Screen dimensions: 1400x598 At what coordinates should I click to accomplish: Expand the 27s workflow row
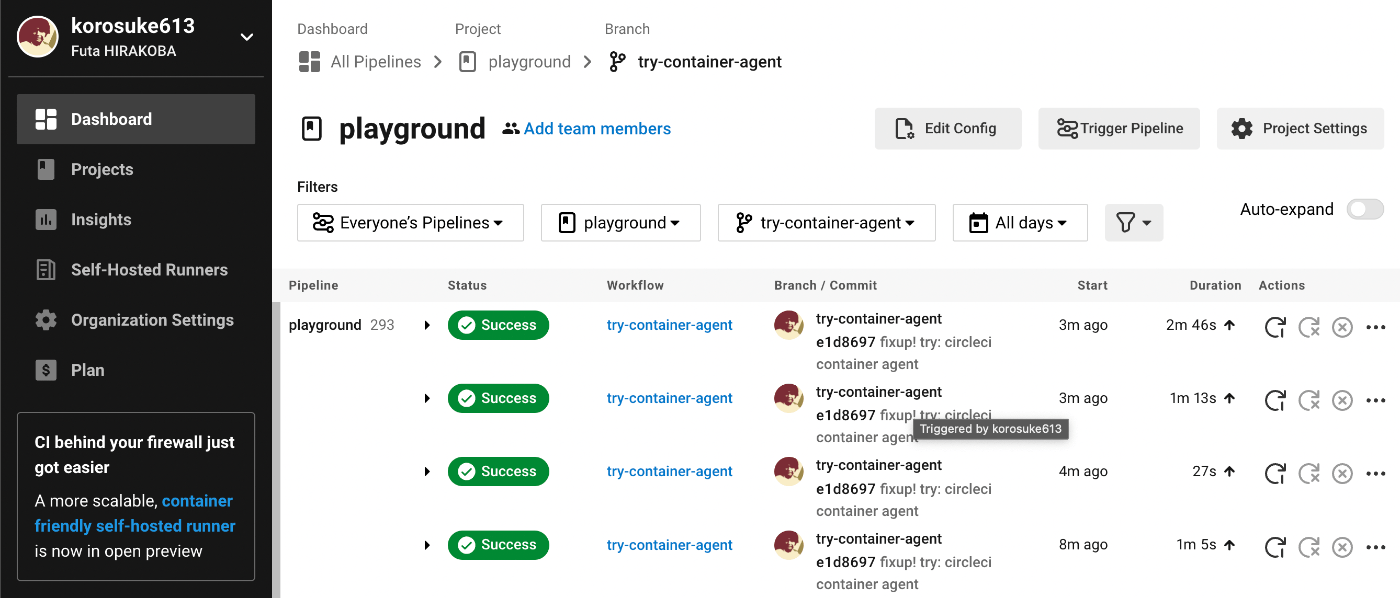pos(427,471)
